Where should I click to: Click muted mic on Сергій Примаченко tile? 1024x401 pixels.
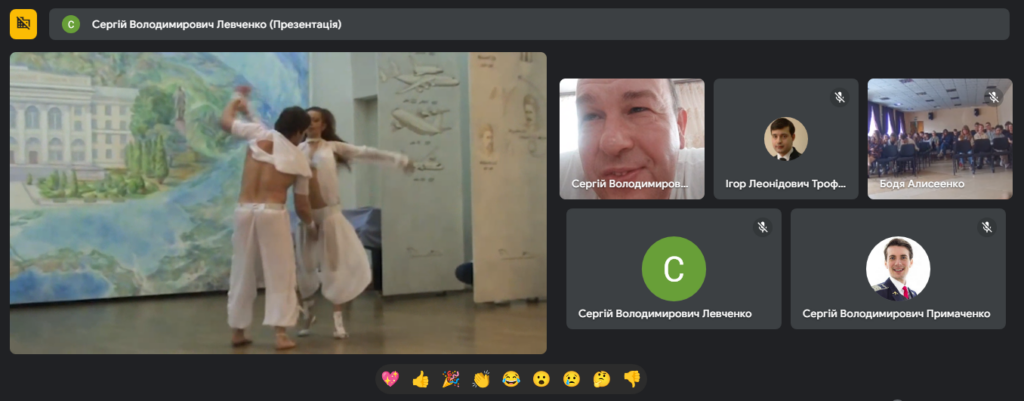986,227
